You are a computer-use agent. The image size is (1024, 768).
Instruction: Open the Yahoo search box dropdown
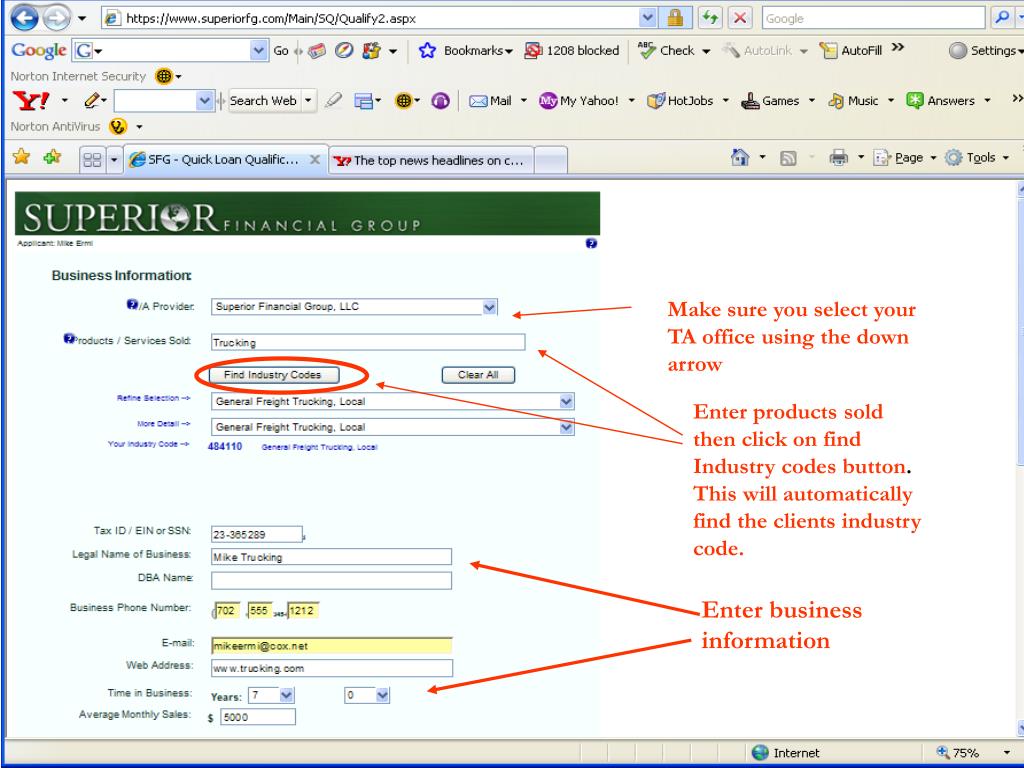[204, 101]
